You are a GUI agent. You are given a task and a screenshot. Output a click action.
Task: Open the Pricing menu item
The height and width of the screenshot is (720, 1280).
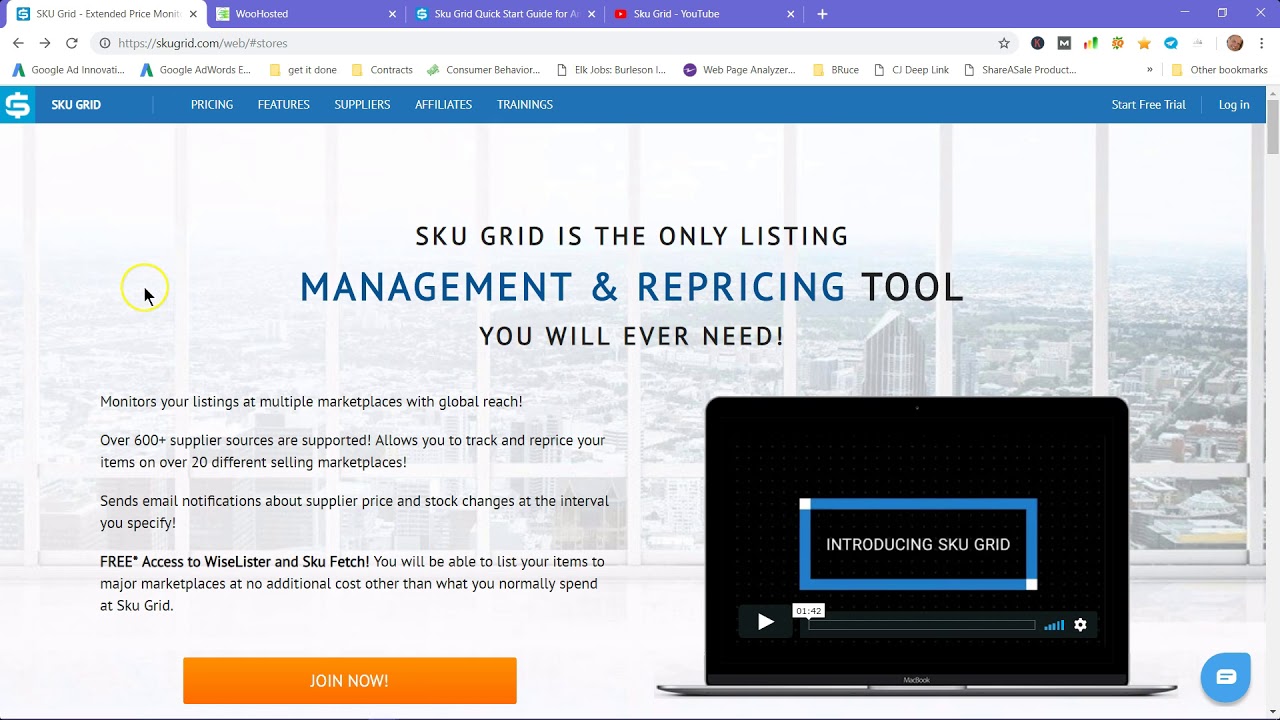pos(212,104)
